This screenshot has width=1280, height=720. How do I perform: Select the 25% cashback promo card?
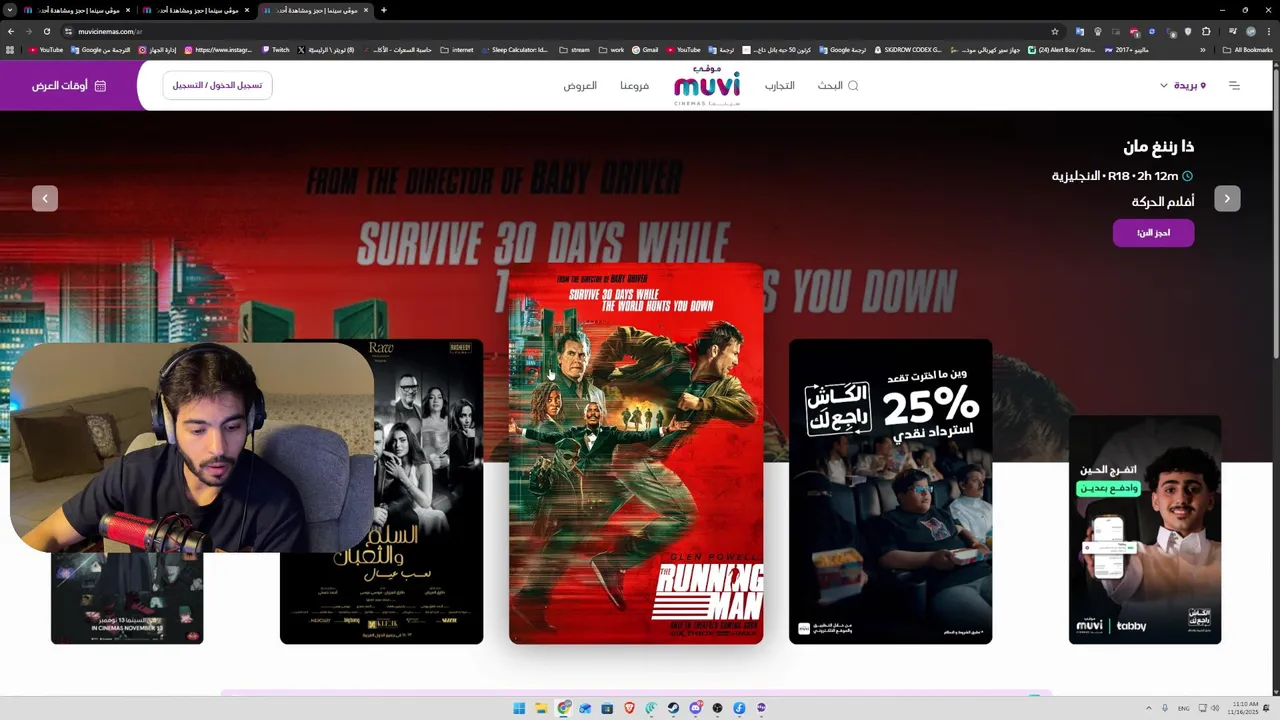coord(890,491)
